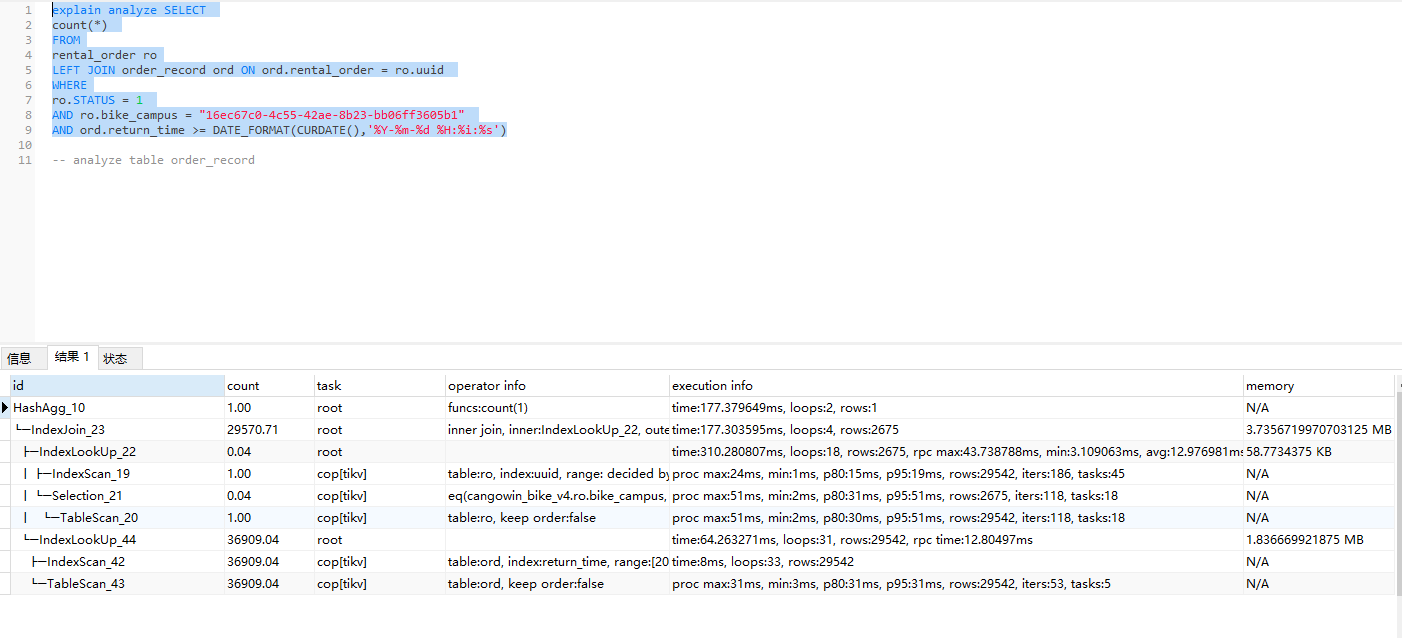This screenshot has height=638, width=1402.
Task: Open the 信息 tab
Action: pos(19,358)
